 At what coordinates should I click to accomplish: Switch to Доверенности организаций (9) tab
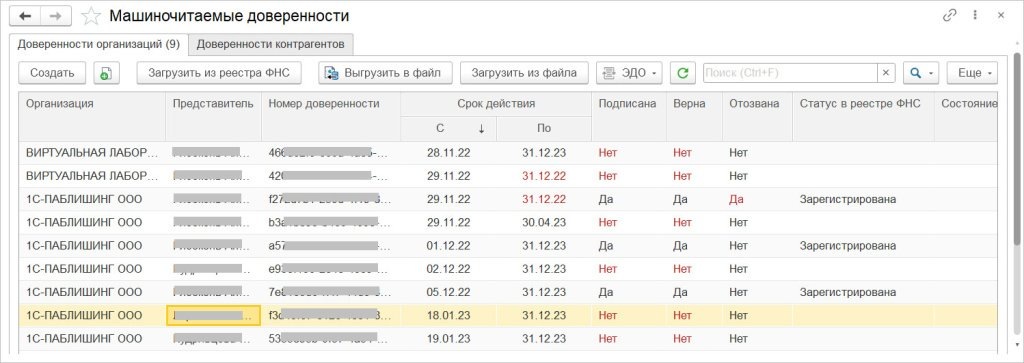pyautogui.click(x=99, y=44)
